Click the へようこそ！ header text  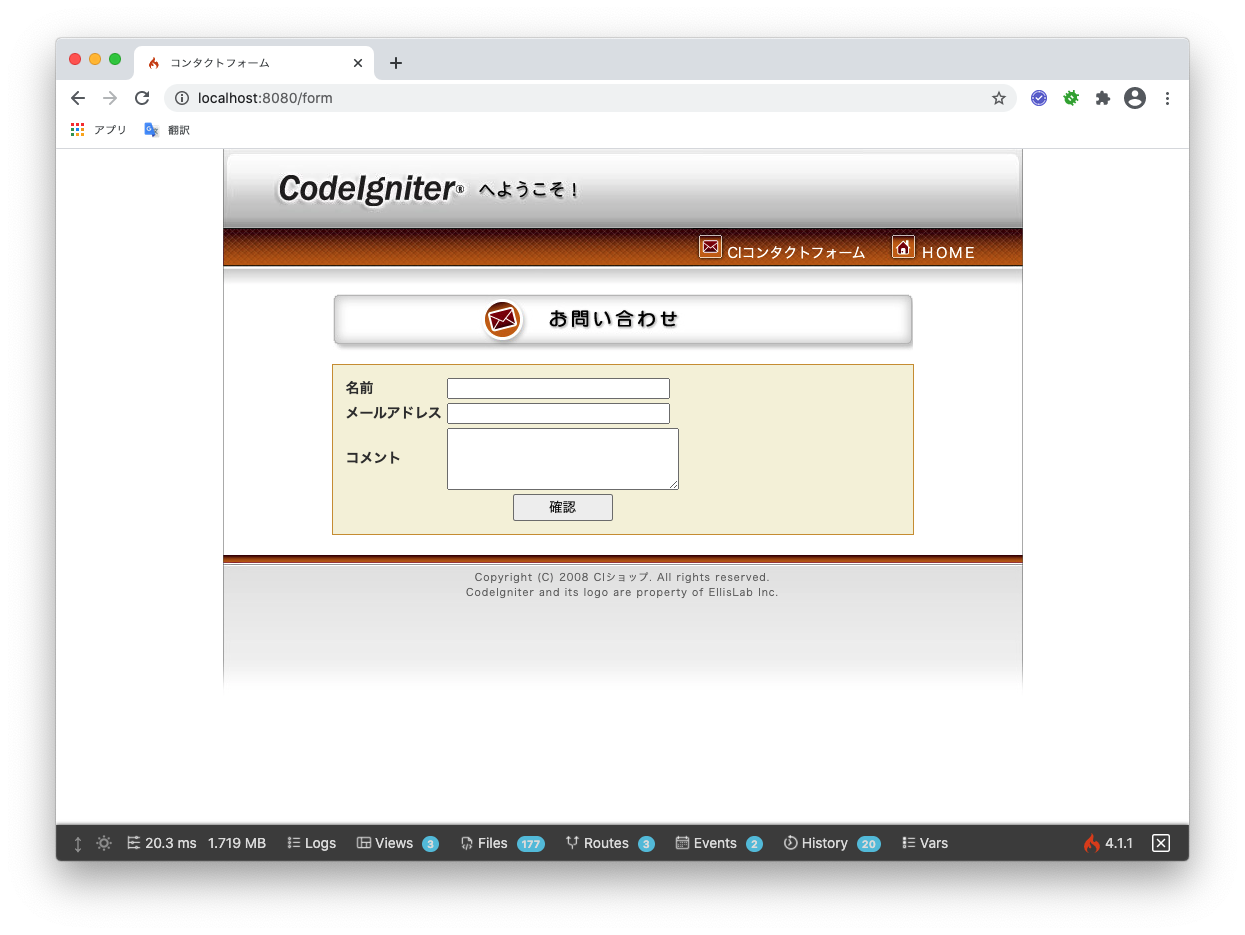529,190
